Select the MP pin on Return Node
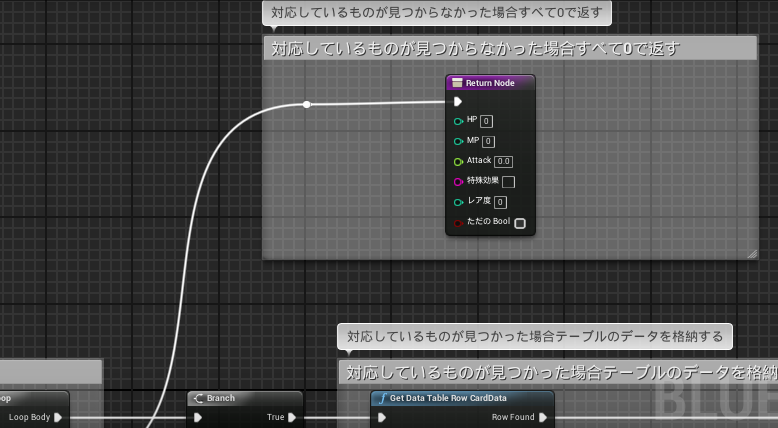 (458, 141)
